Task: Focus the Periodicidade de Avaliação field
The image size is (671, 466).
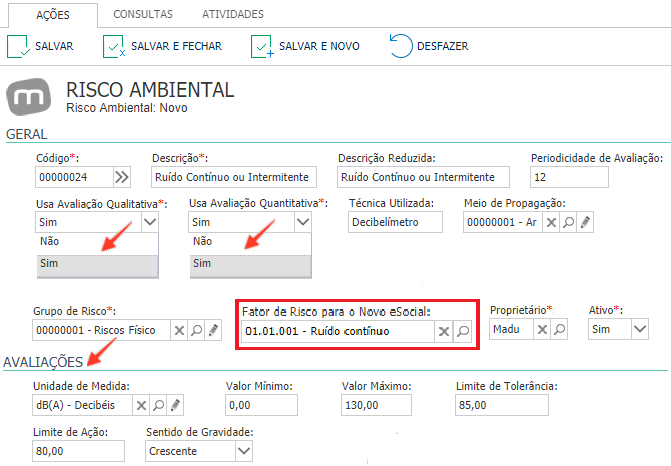Action: [x=569, y=177]
